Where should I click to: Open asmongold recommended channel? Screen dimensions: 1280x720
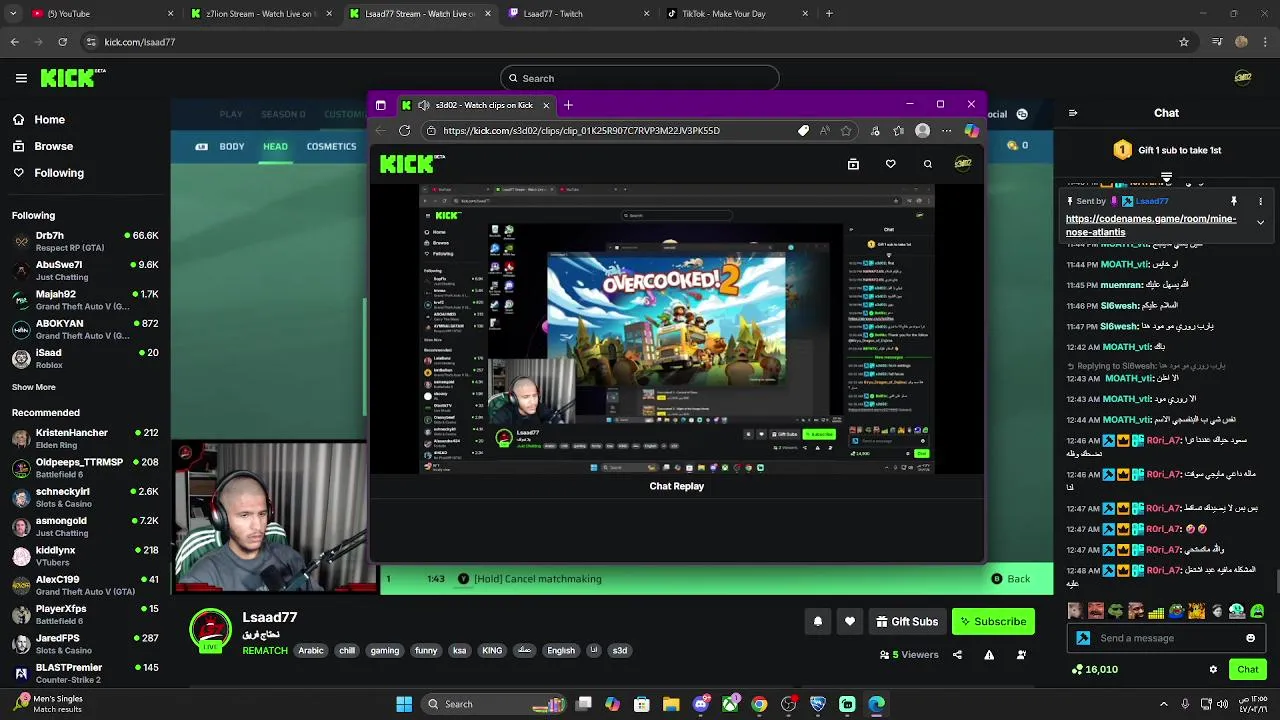[85, 526]
